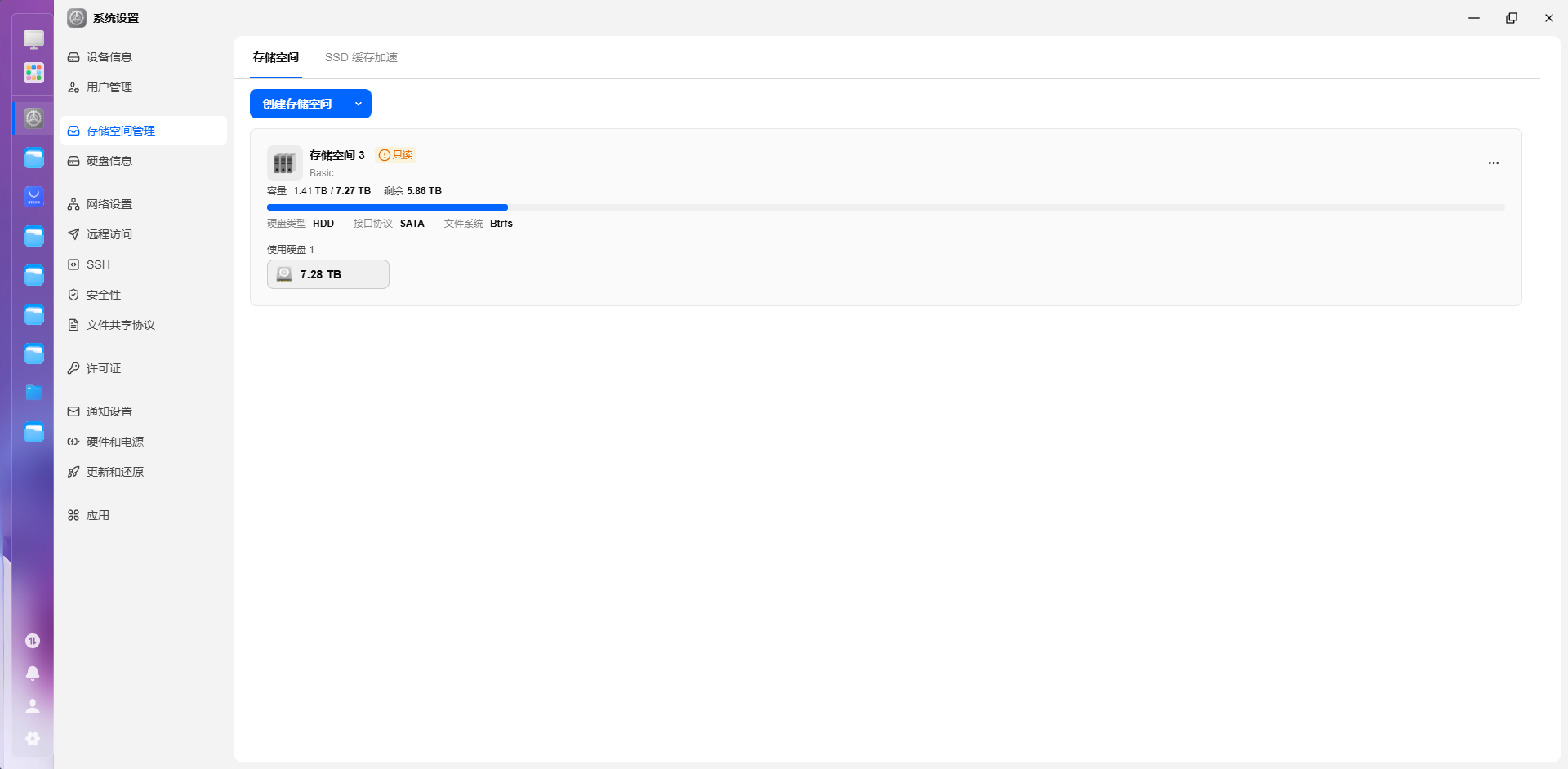The width and height of the screenshot is (1568, 769).
Task: Select 文件共享协议 in the sidebar
Action: (144, 325)
